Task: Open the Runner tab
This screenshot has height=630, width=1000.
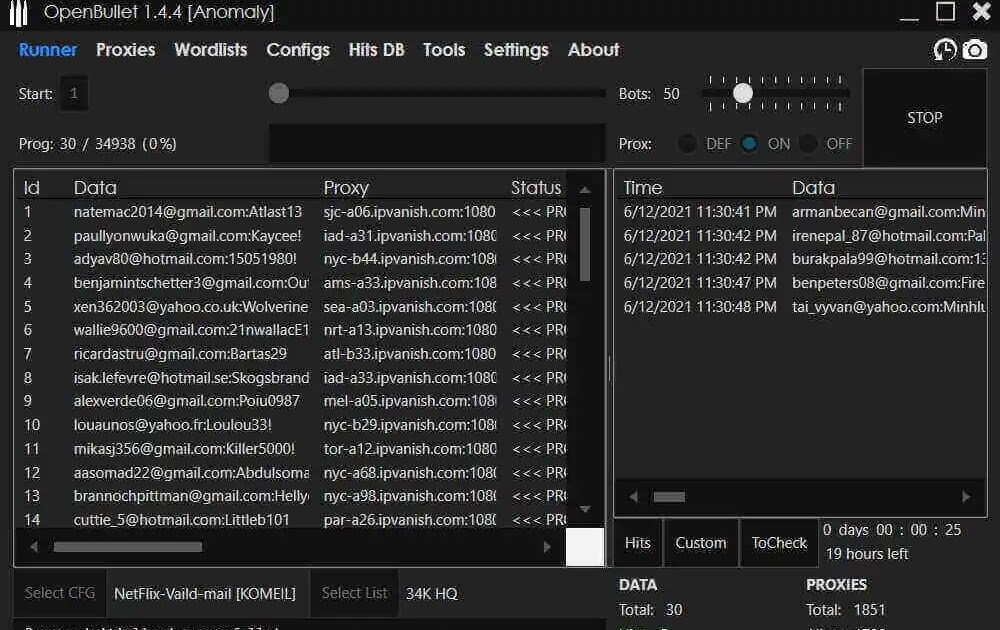Action: coord(48,50)
